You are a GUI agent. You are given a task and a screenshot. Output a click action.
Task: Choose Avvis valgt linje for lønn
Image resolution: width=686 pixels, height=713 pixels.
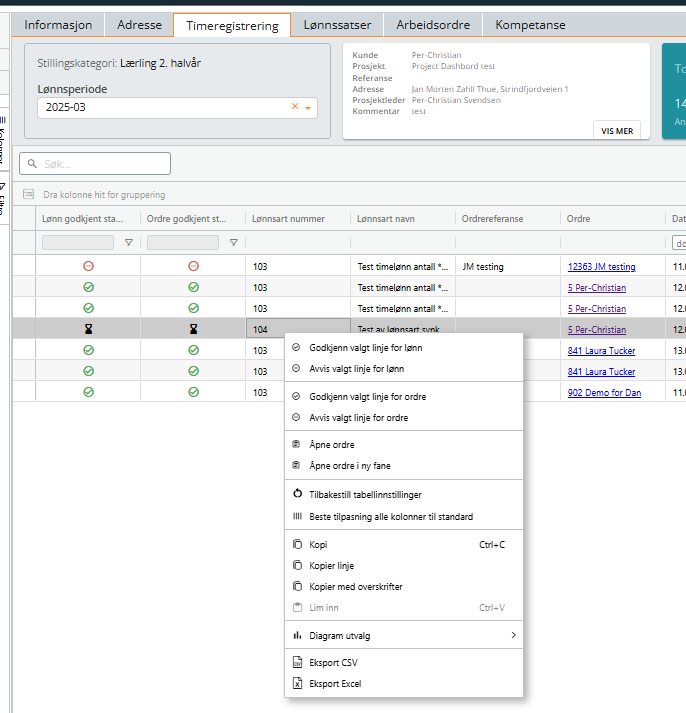click(x=404, y=369)
